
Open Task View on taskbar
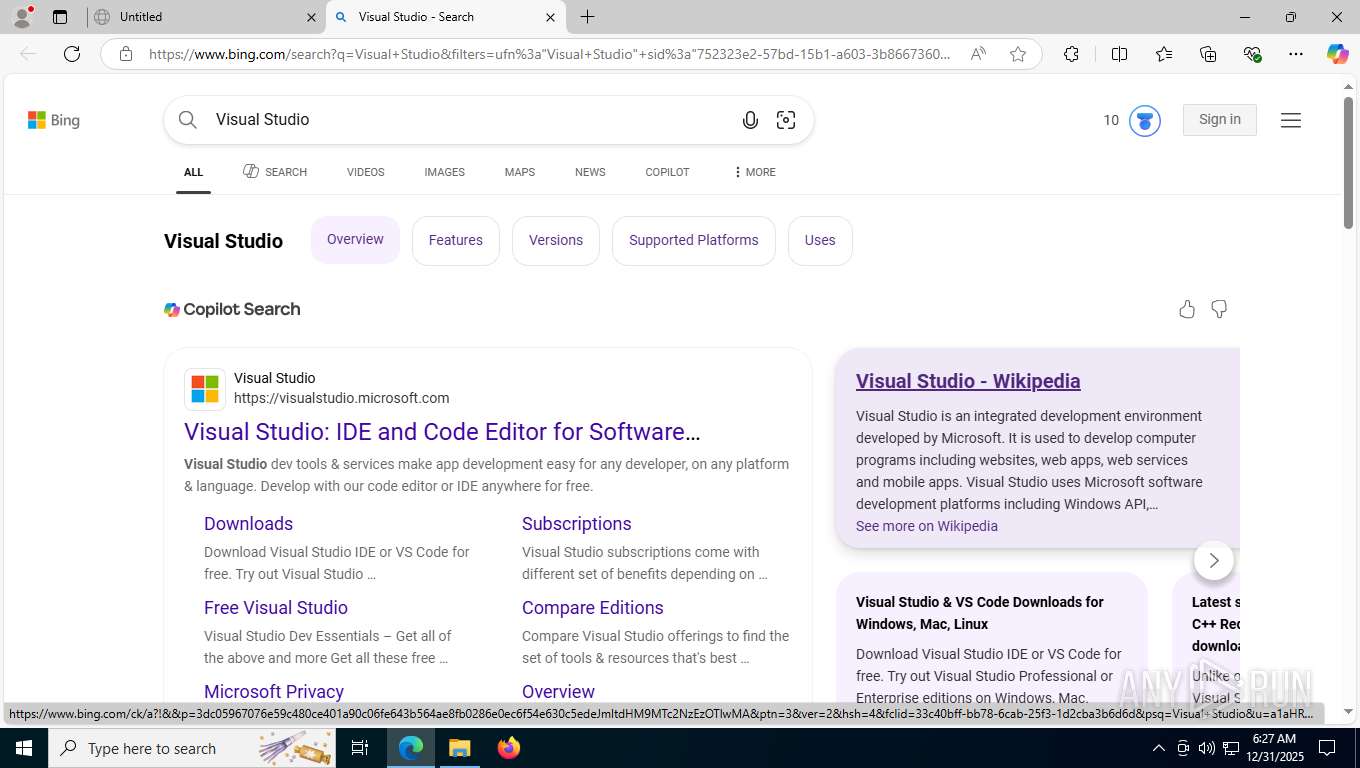(x=360, y=748)
